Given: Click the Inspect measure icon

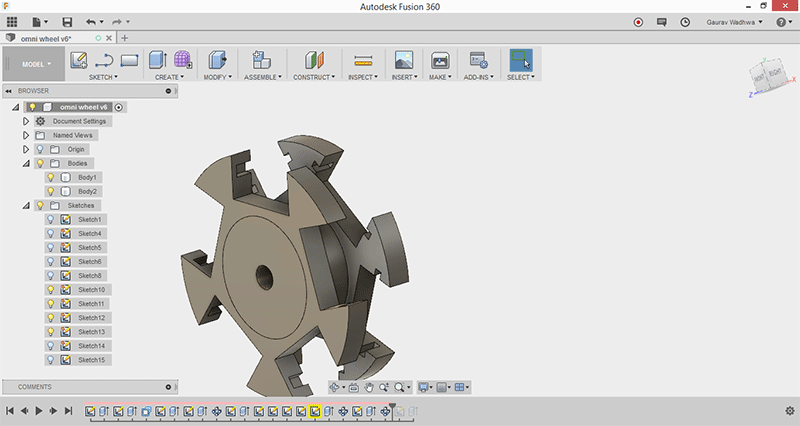Looking at the screenshot, I should (363, 60).
